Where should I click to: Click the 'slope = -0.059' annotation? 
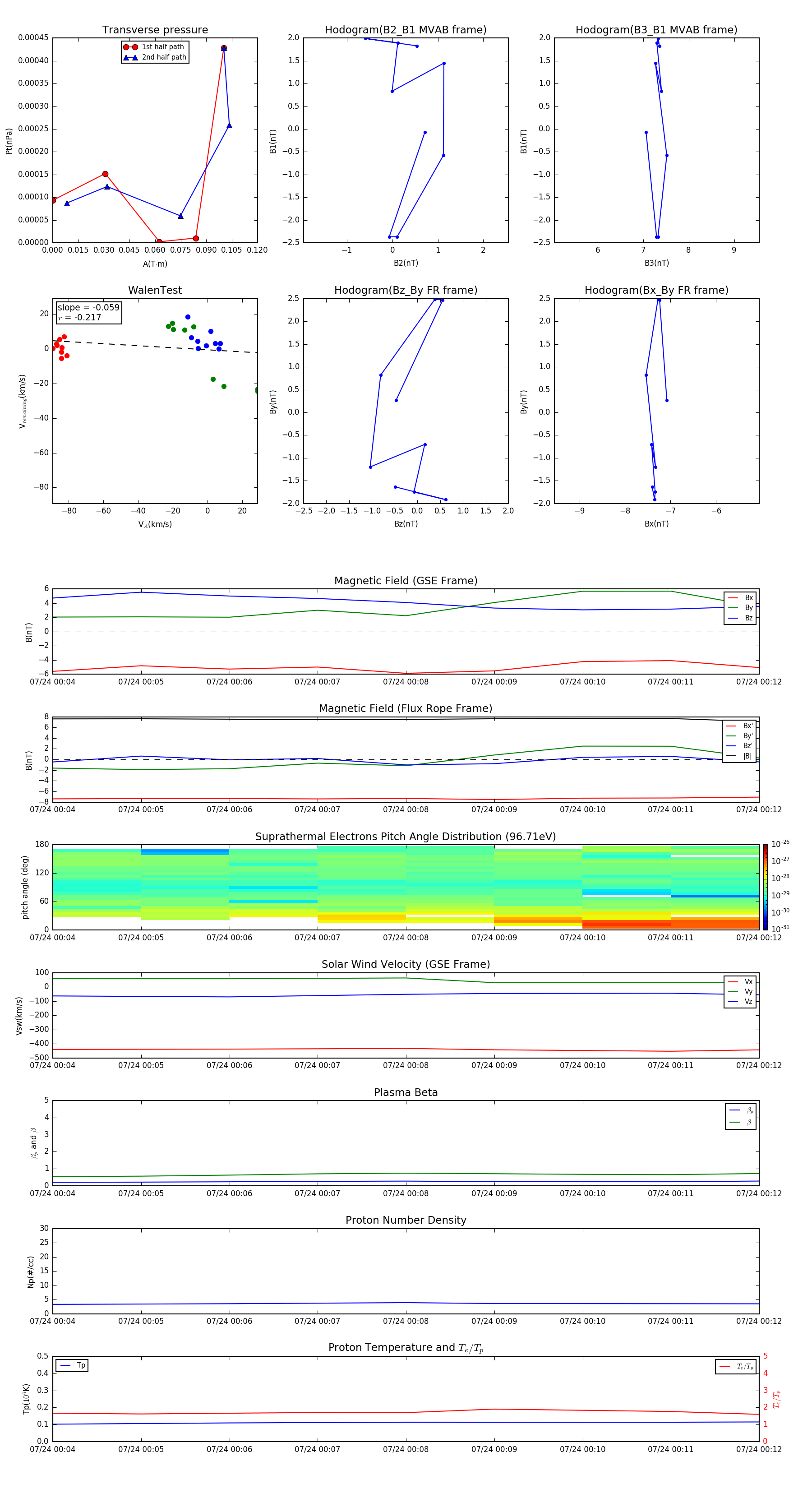pyautogui.click(x=88, y=308)
